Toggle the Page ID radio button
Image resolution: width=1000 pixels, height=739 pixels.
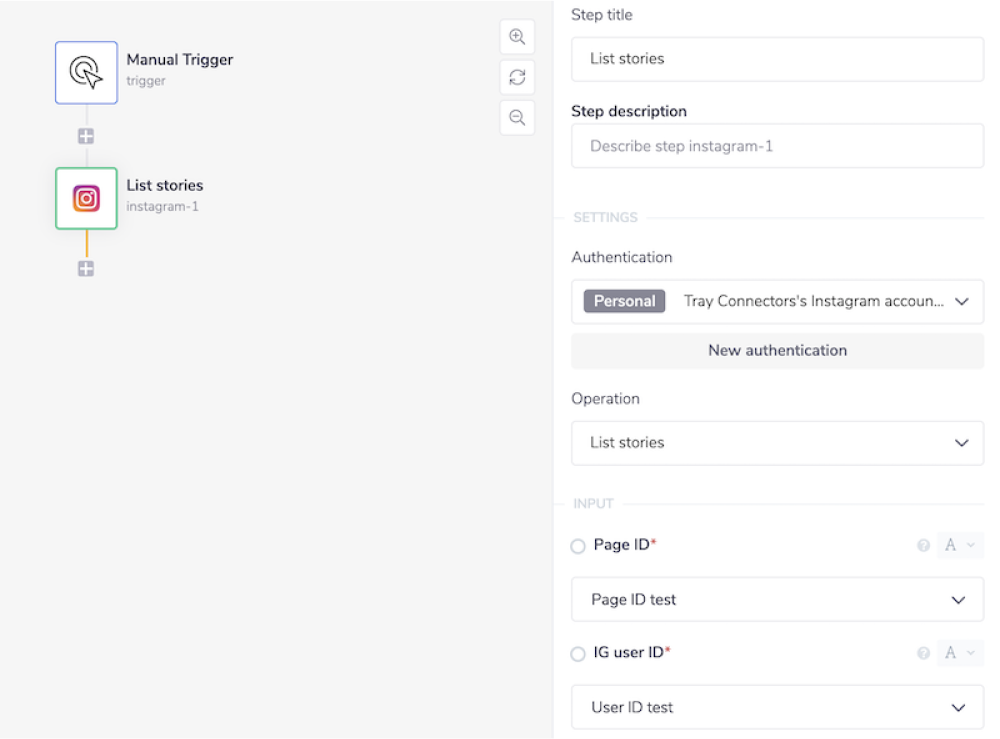pos(578,546)
